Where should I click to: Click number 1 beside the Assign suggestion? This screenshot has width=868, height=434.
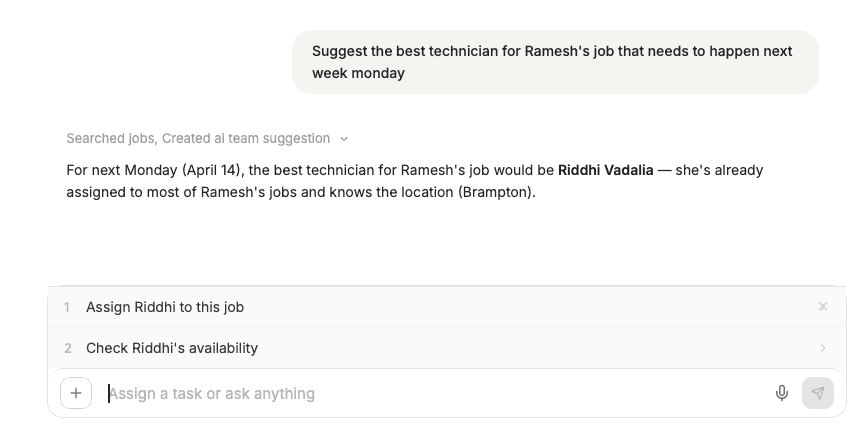67,307
